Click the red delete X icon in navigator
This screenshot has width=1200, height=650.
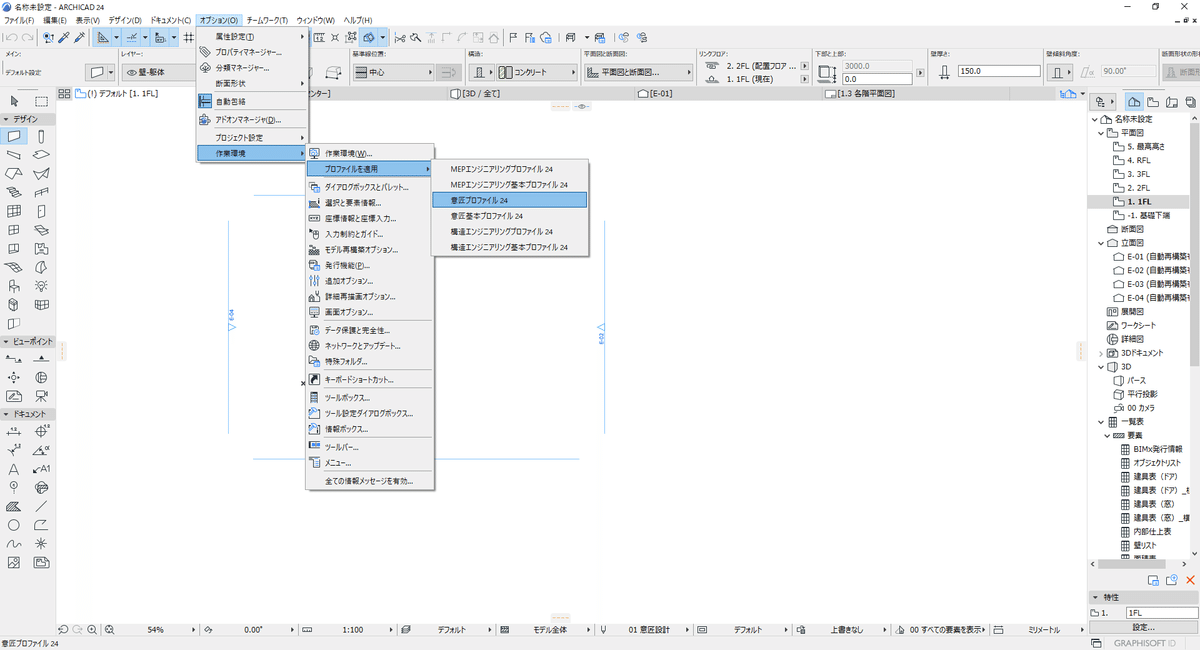(x=1190, y=580)
